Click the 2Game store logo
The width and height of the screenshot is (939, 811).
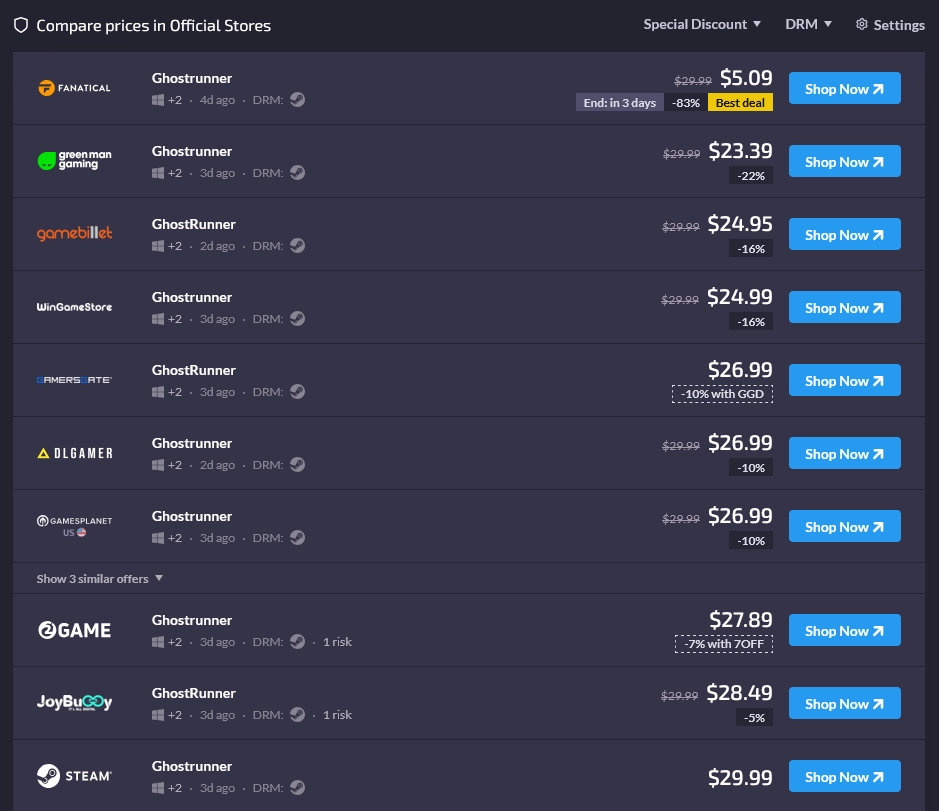pyautogui.click(x=74, y=630)
